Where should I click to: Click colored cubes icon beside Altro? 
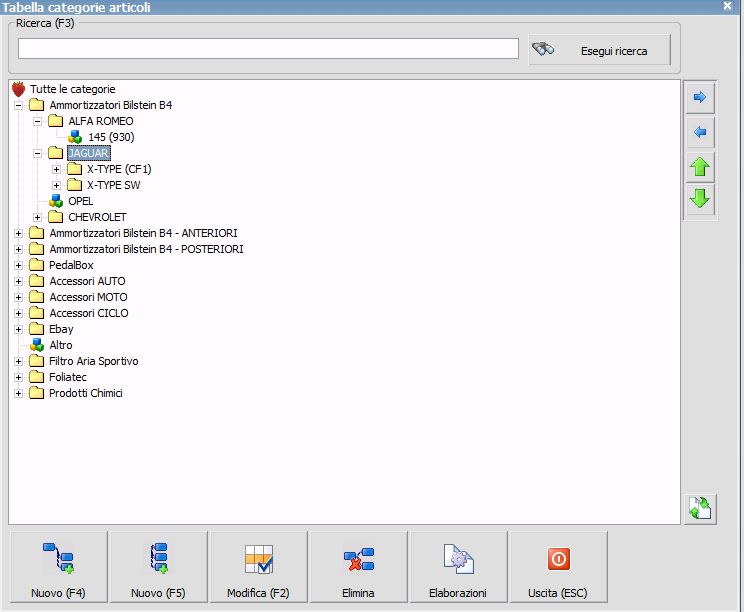(37, 345)
